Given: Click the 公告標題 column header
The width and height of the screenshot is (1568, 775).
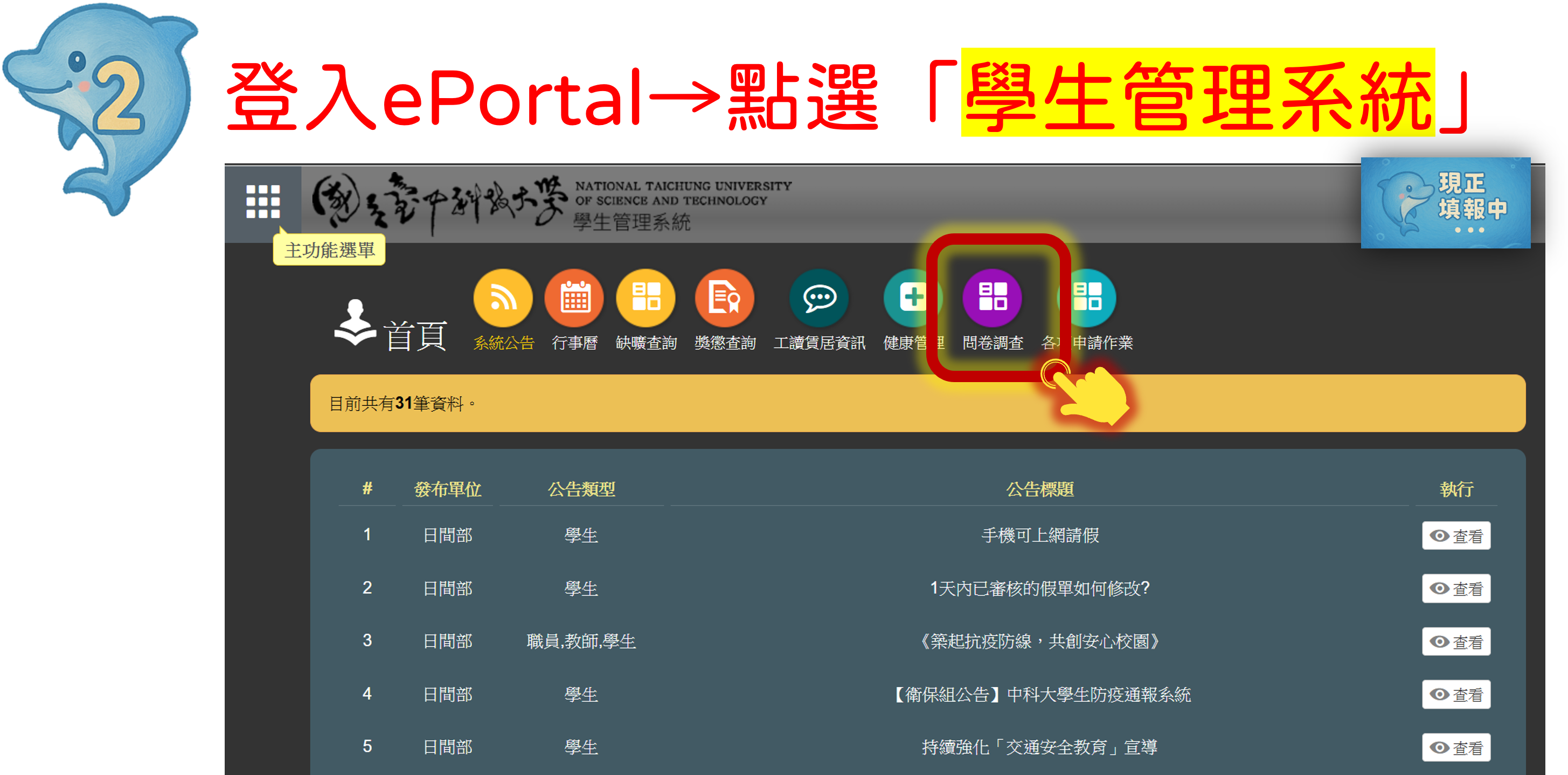Looking at the screenshot, I should pos(1039,489).
